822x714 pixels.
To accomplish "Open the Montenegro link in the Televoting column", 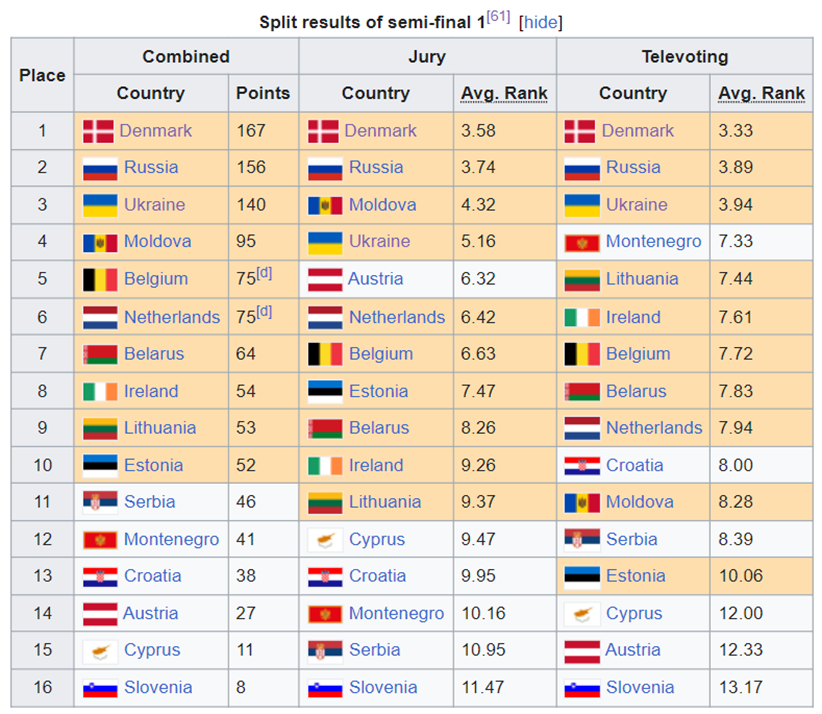I will click(653, 242).
